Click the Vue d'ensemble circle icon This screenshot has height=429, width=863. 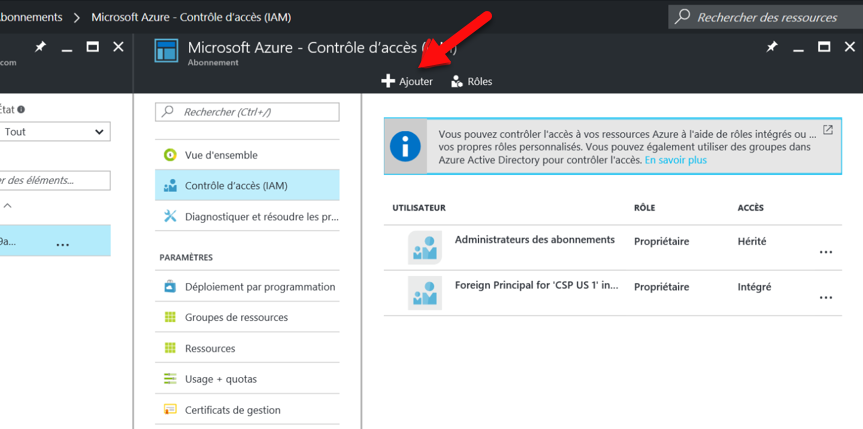point(170,155)
